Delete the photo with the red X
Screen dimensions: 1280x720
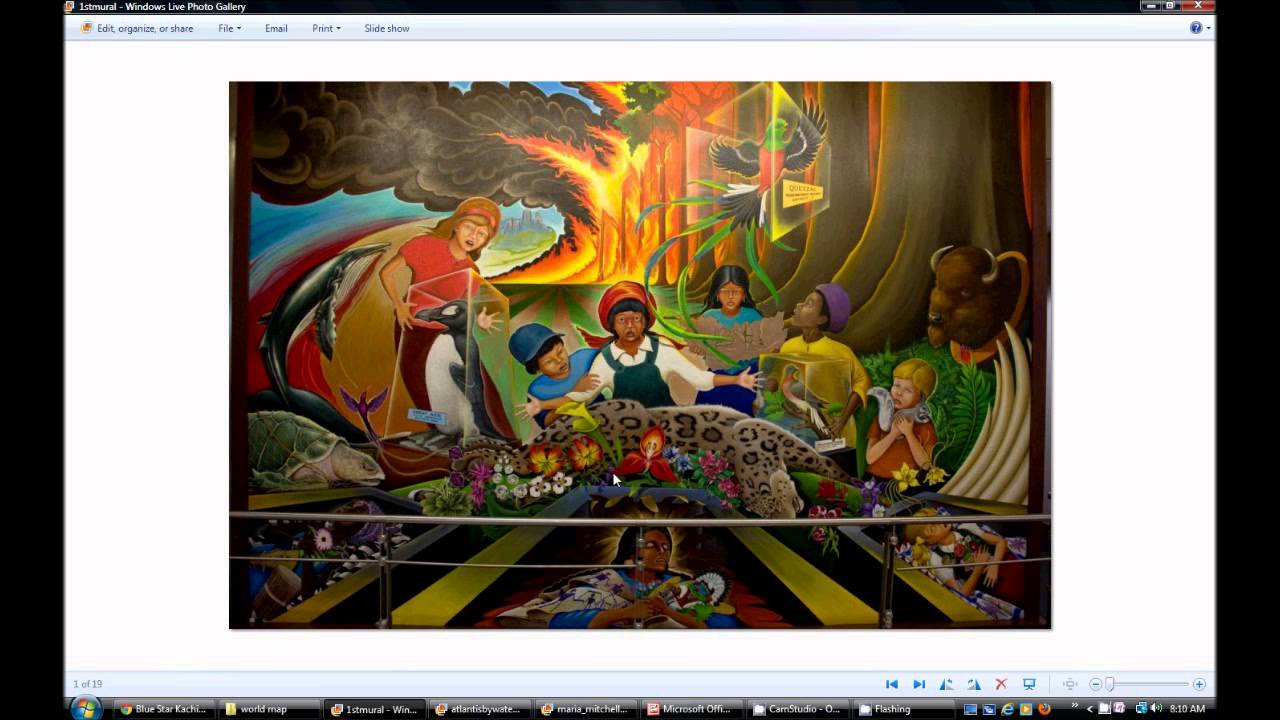1001,684
